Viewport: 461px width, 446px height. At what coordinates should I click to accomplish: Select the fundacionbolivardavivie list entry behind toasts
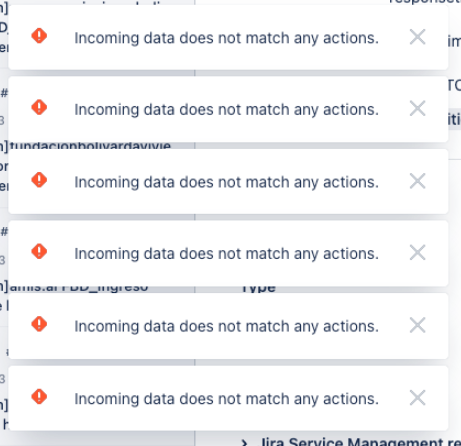[90, 146]
